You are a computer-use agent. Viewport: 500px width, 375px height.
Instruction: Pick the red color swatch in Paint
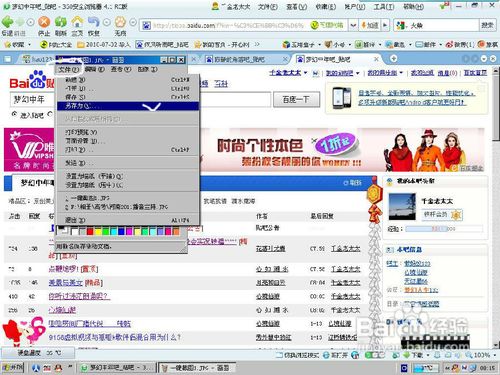90,231
